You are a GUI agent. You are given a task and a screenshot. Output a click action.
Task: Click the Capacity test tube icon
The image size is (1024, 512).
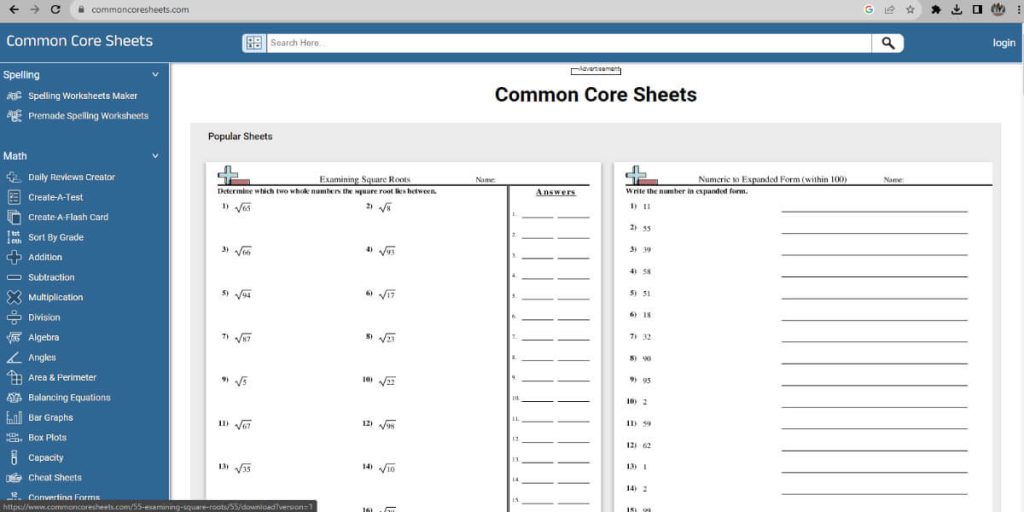click(14, 458)
